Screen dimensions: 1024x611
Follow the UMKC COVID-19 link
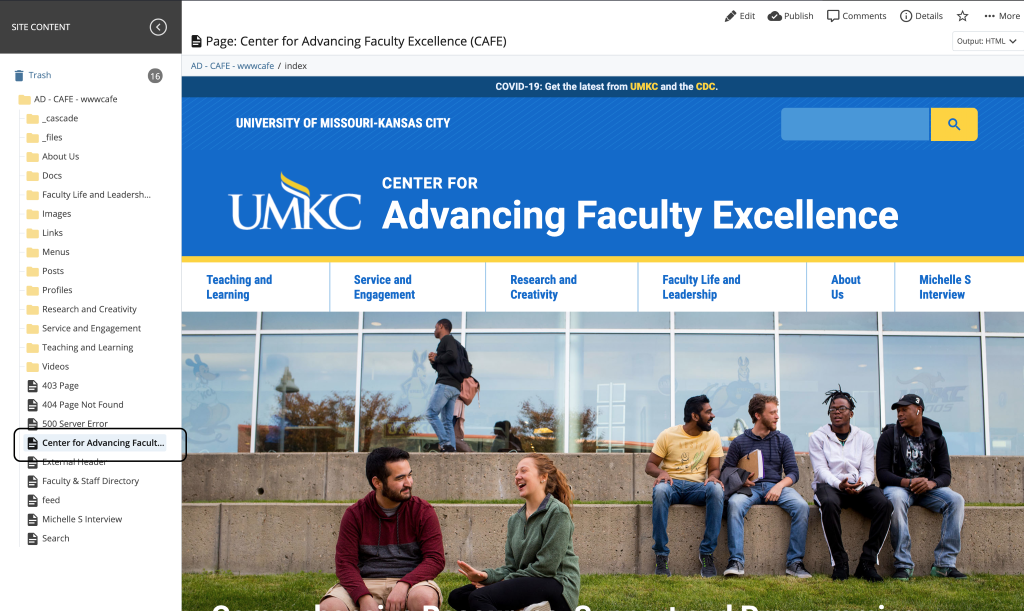(x=643, y=86)
